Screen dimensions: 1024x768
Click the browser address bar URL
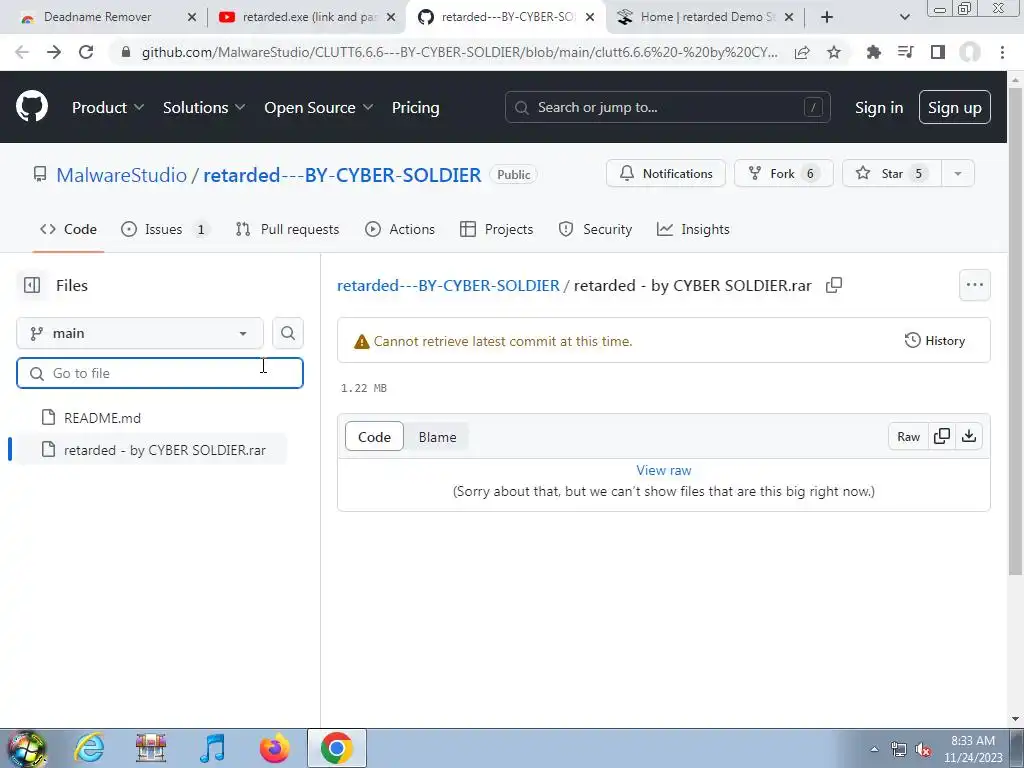pos(459,52)
